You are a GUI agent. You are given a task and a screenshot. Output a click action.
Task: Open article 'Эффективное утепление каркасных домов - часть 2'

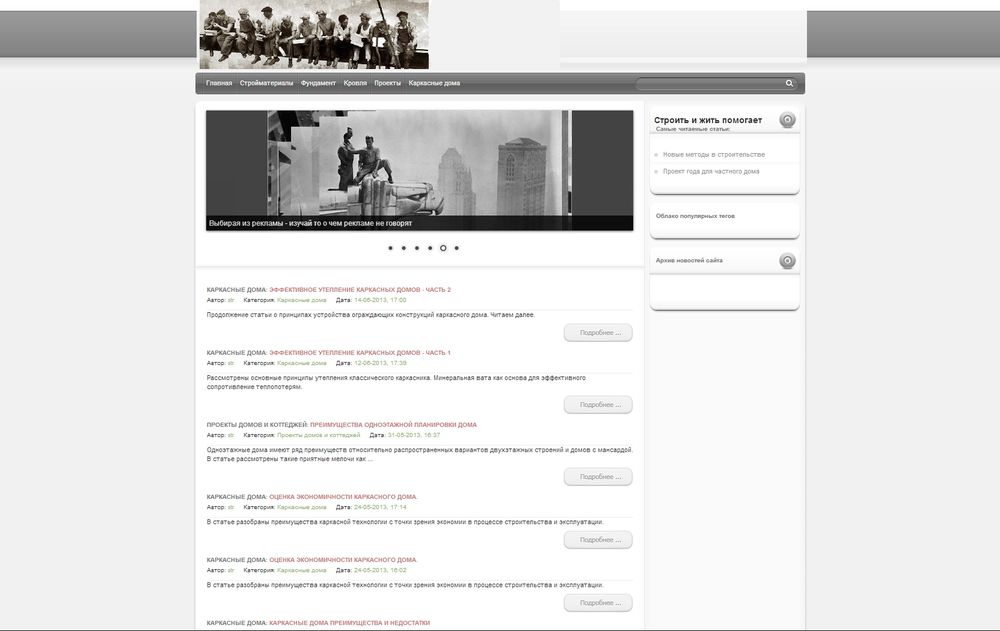[360, 290]
